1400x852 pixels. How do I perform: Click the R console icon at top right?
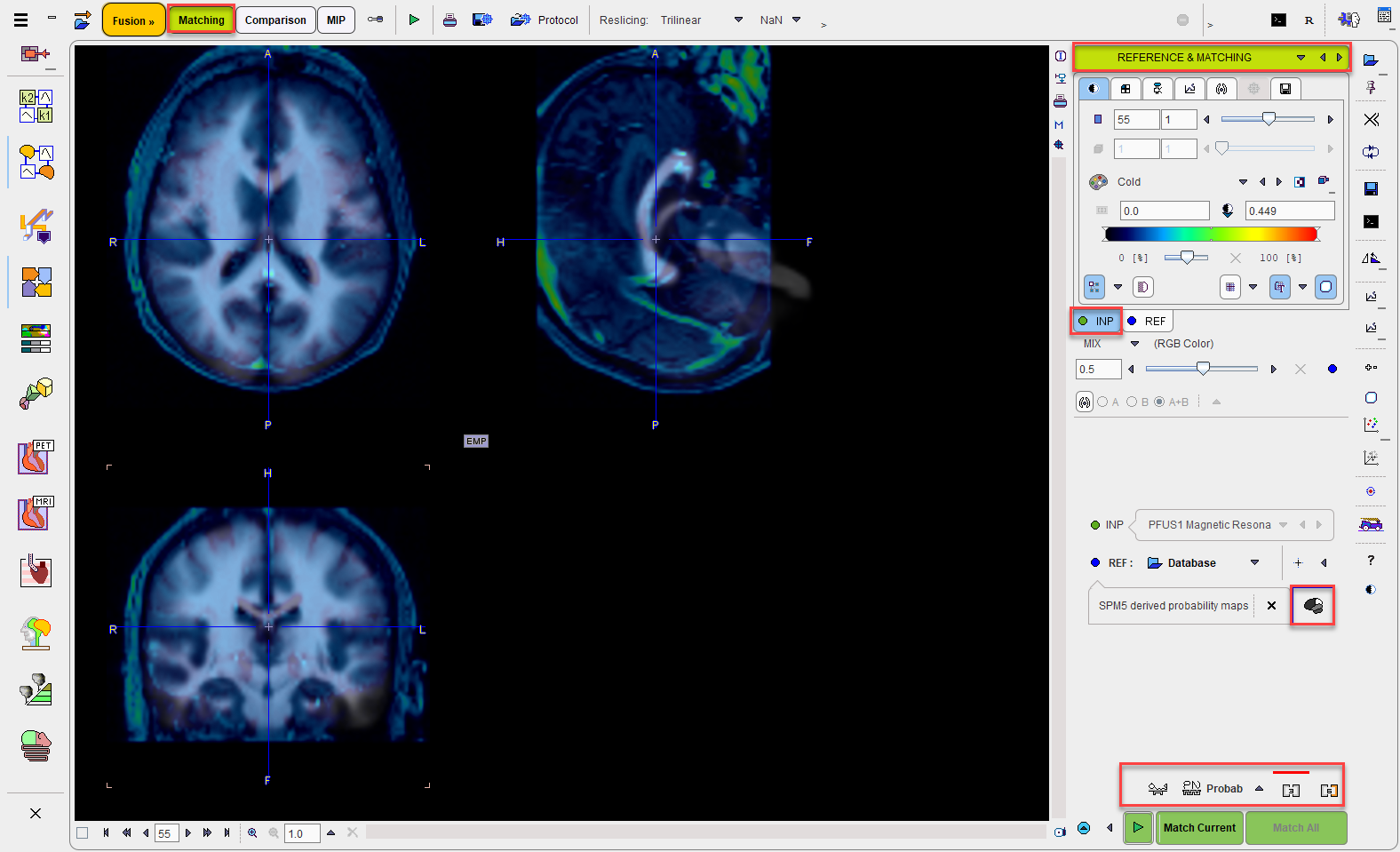1309,20
